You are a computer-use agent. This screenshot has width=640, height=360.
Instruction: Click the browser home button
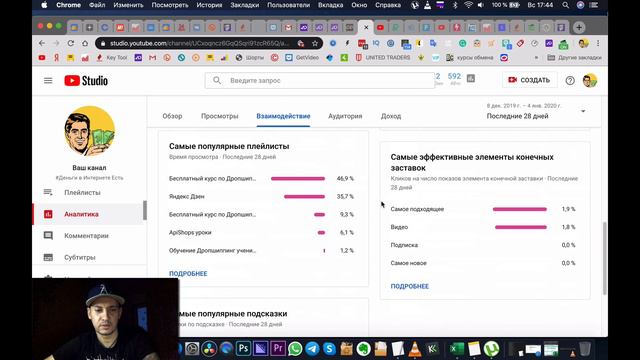click(85, 43)
